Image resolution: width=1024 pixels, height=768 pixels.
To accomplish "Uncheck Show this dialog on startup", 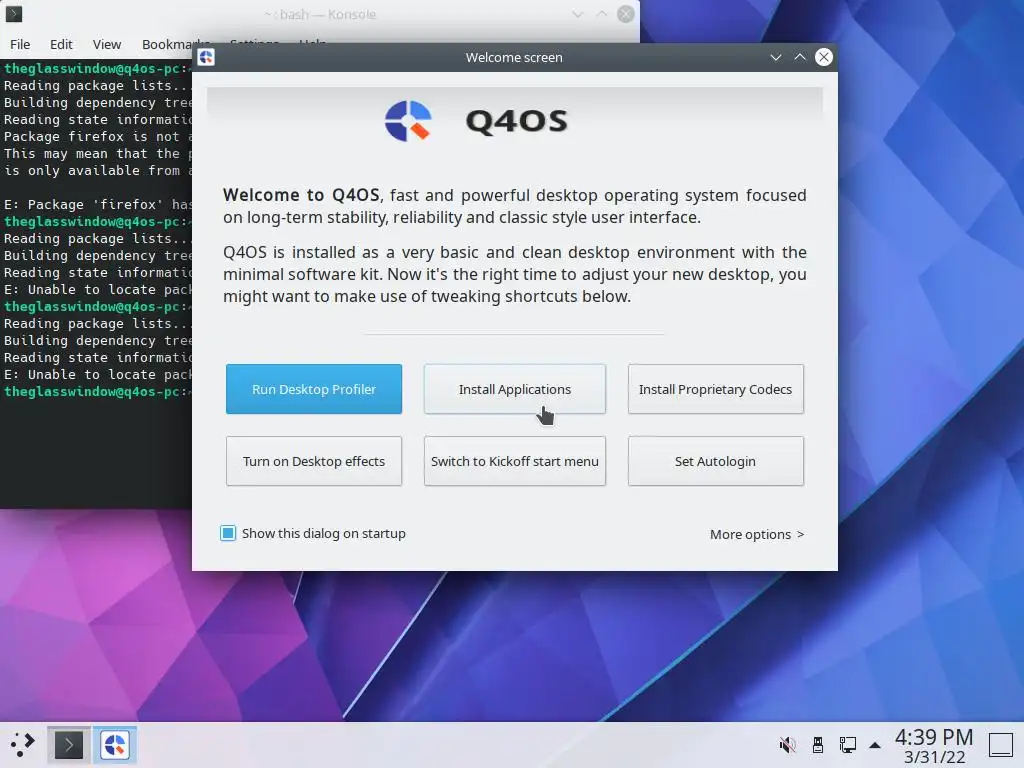I will (x=228, y=534).
